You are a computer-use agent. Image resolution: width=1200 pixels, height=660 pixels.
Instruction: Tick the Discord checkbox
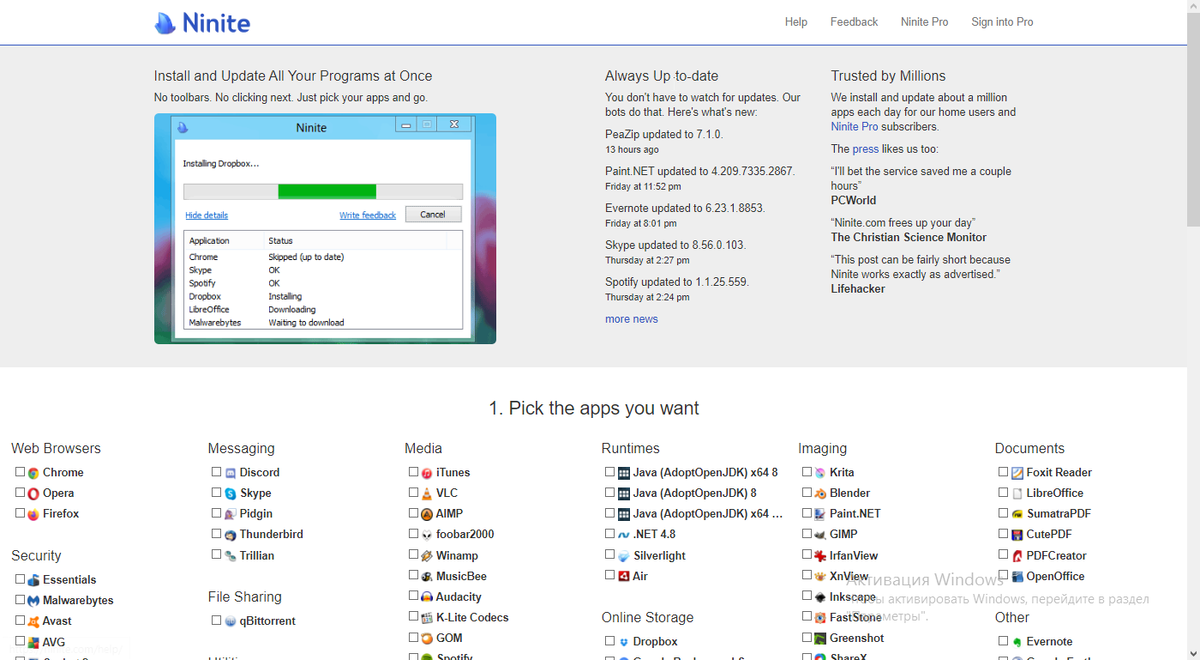click(216, 472)
